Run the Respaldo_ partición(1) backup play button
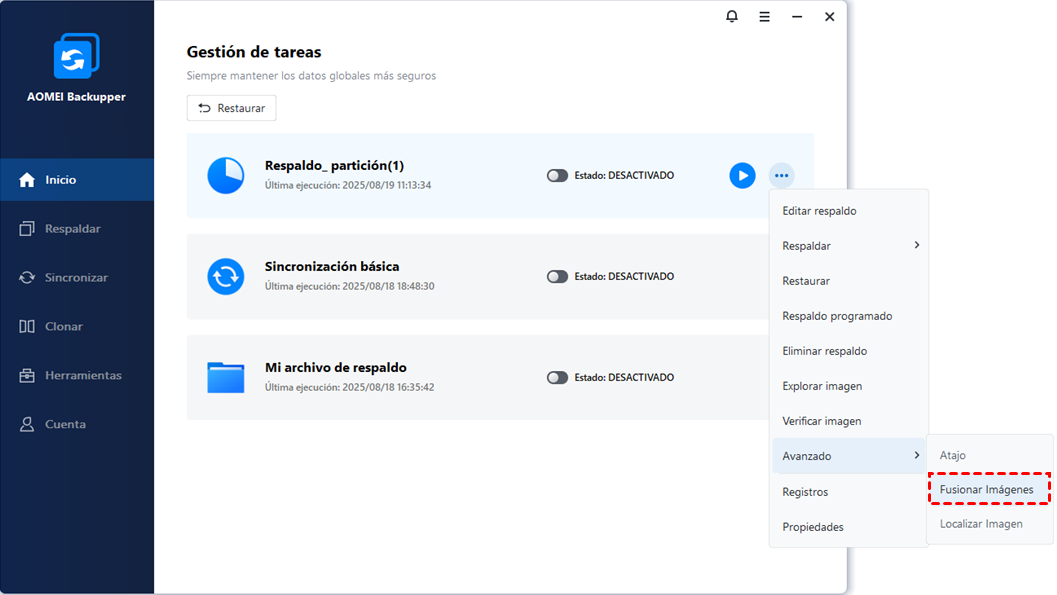The width and height of the screenshot is (1057, 595). 742,176
